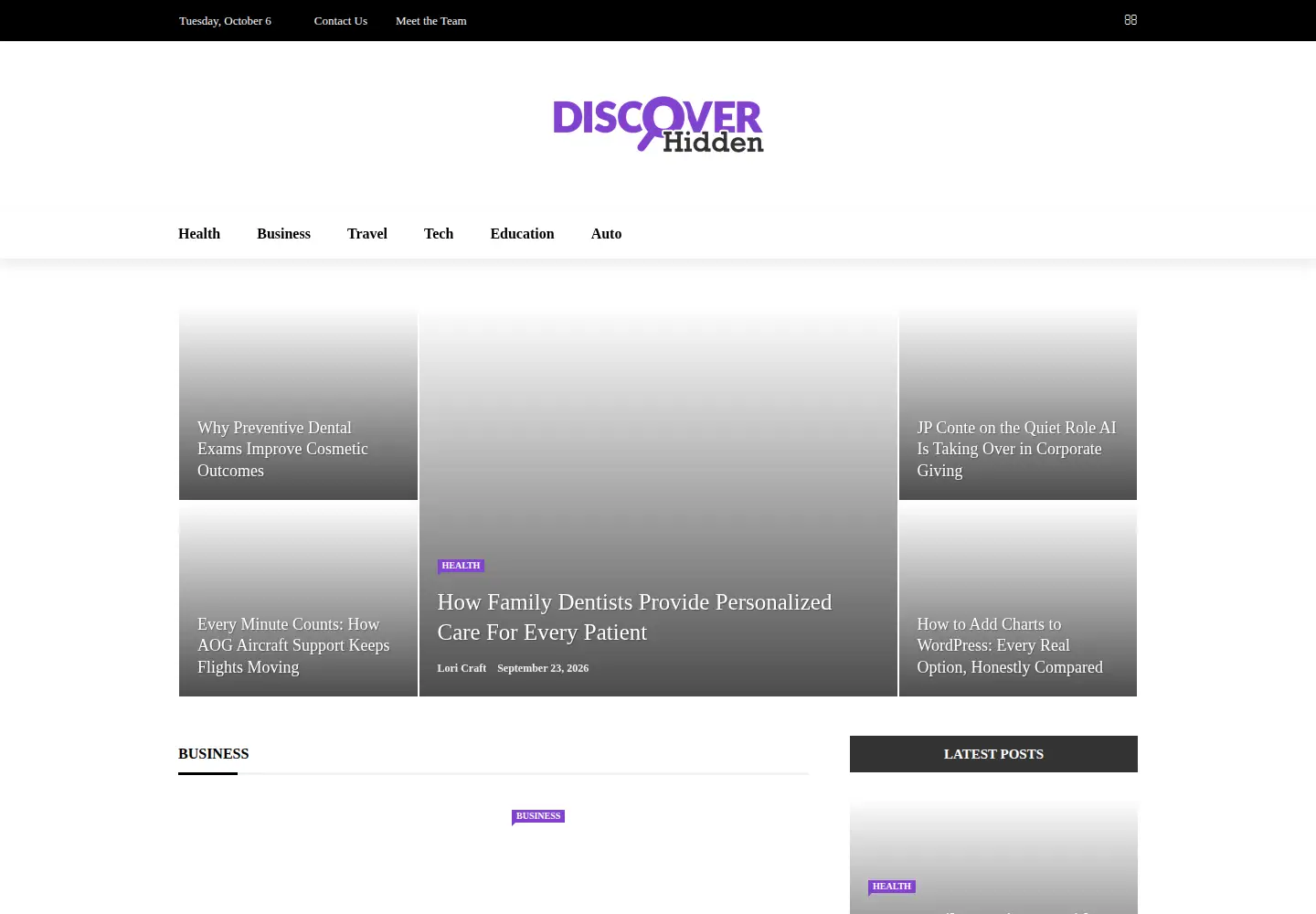Open the AOG Aircraft Support article
The image size is (1316, 914).
(293, 645)
